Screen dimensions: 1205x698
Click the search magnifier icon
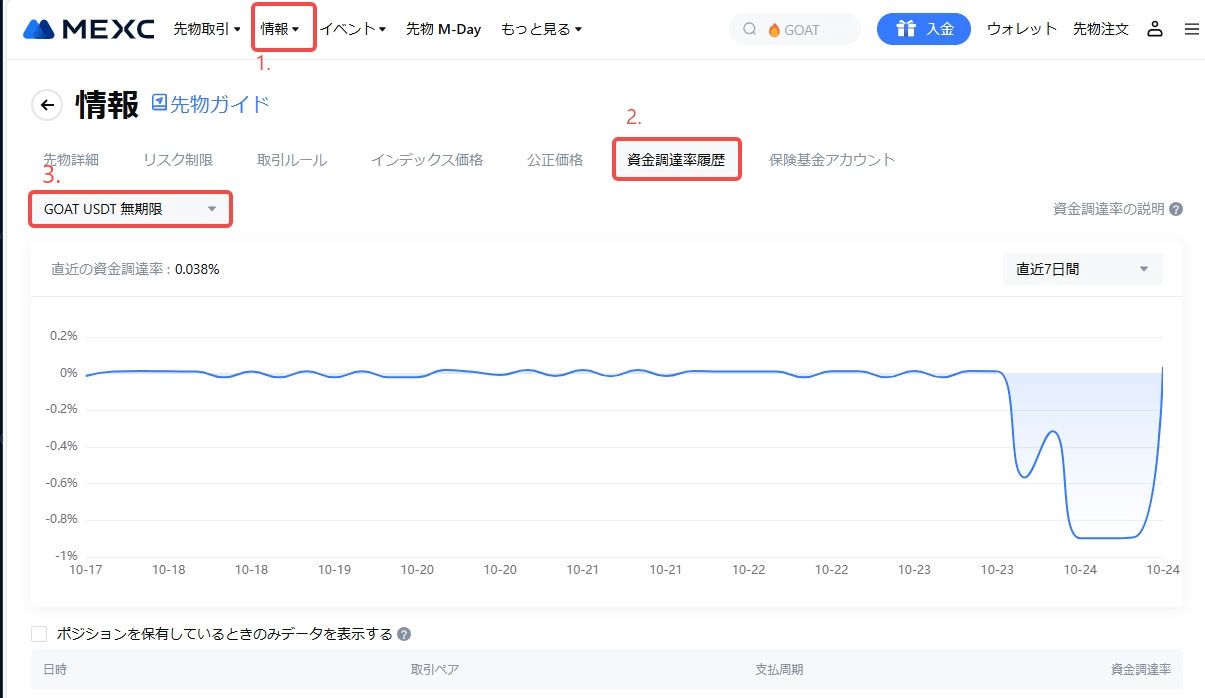(x=750, y=29)
